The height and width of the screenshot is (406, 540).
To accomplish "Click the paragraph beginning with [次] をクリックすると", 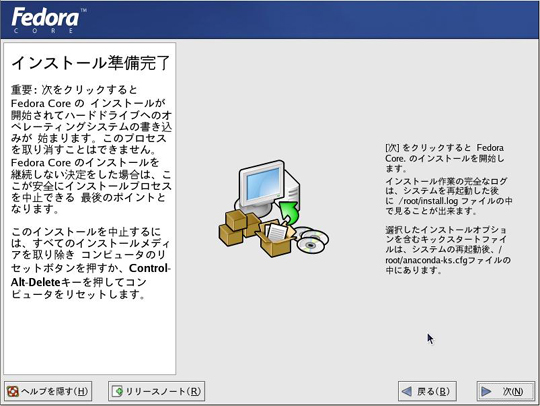I will (445, 158).
